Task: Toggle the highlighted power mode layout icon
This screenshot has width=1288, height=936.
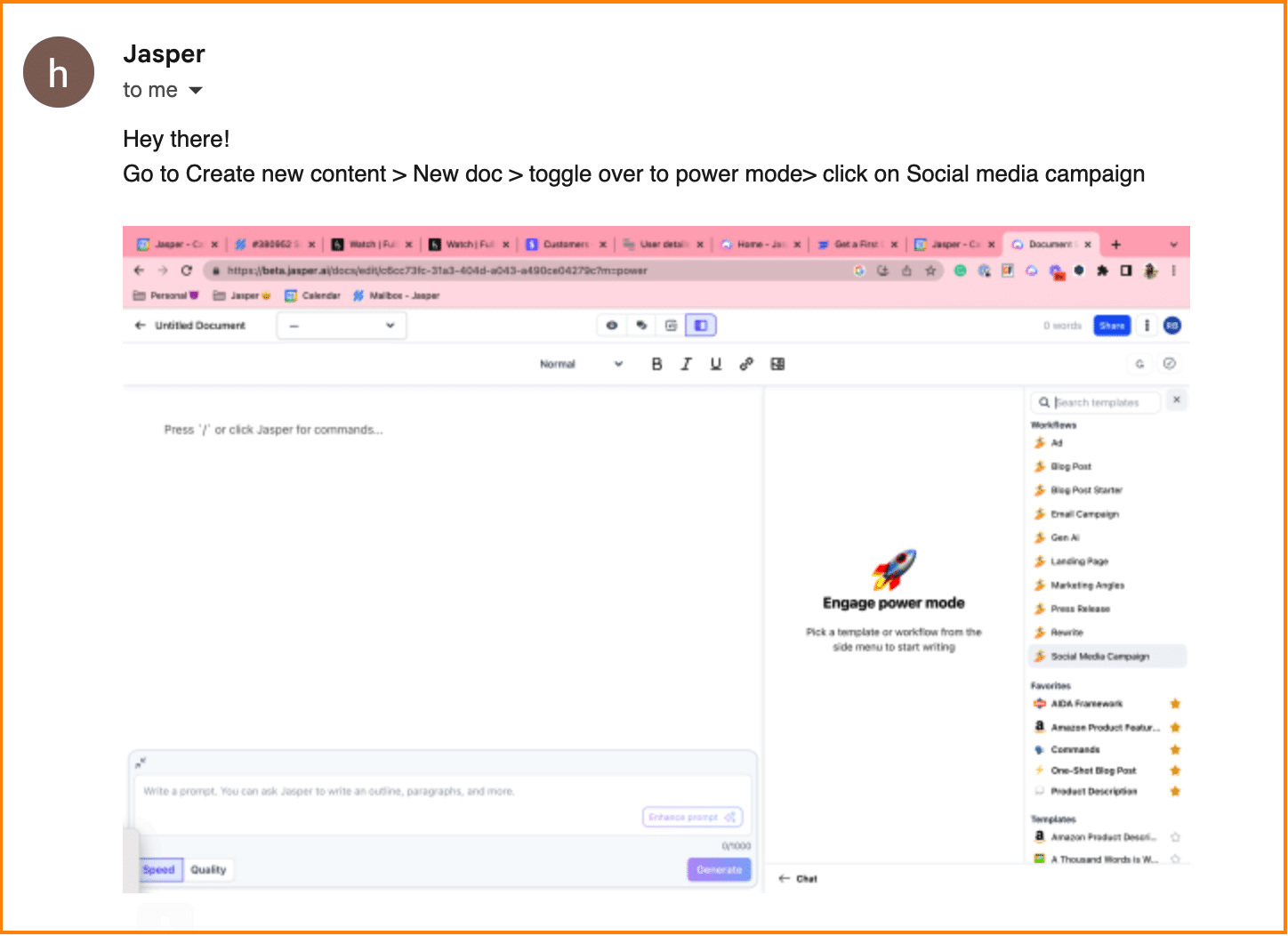Action: (701, 326)
